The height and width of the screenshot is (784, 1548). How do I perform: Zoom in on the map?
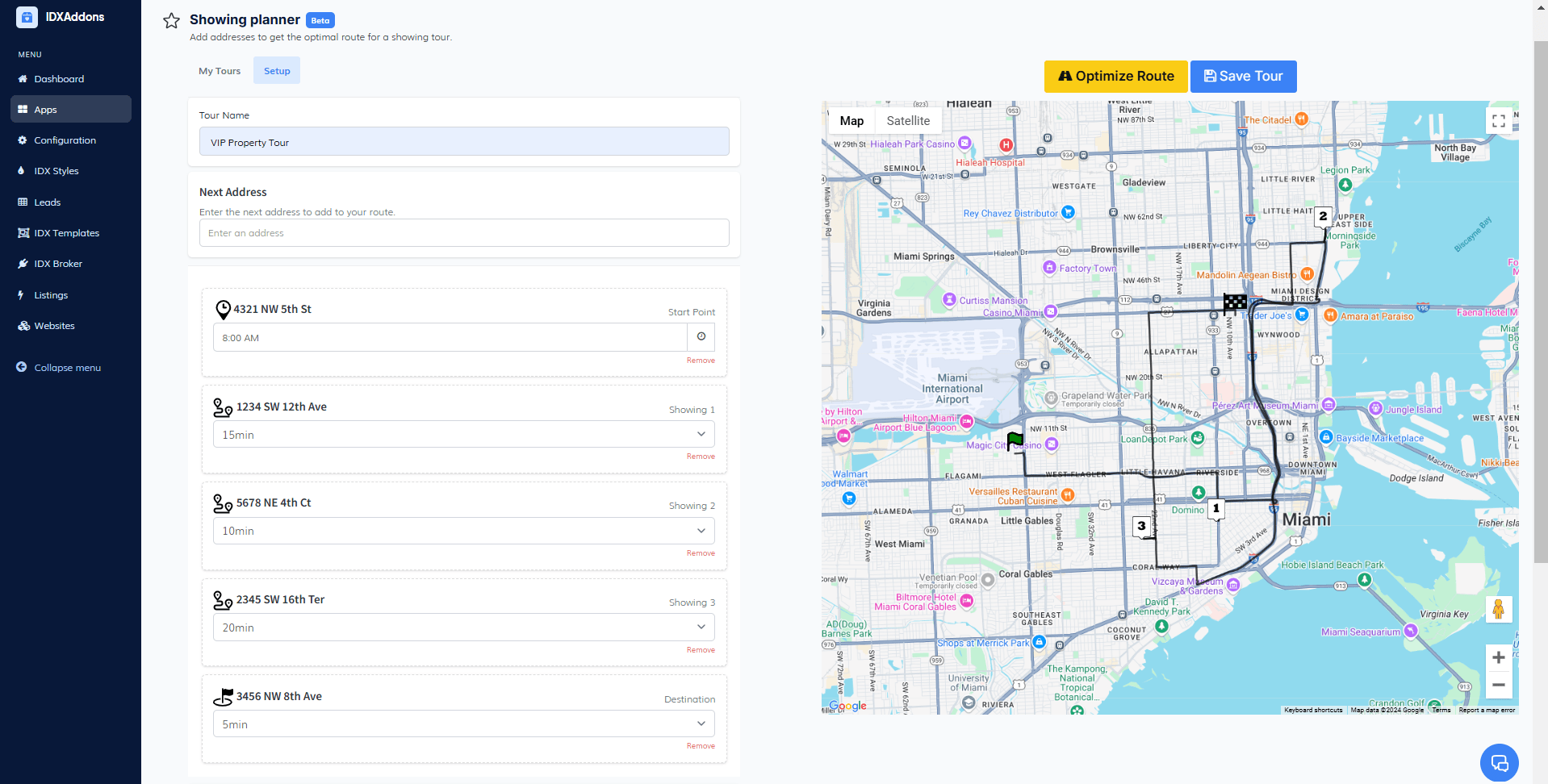click(x=1498, y=657)
